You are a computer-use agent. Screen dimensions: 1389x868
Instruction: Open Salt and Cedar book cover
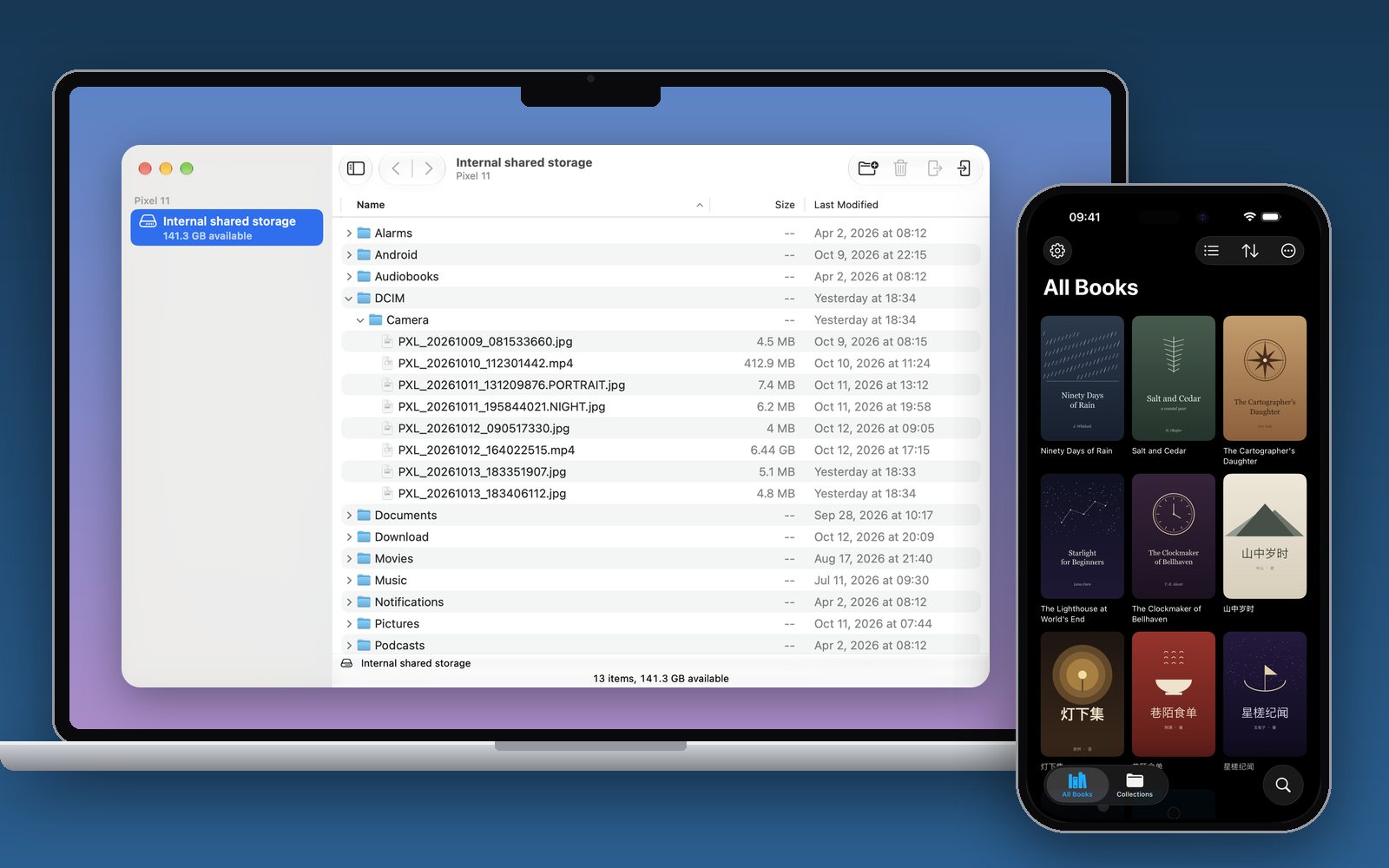1174,378
